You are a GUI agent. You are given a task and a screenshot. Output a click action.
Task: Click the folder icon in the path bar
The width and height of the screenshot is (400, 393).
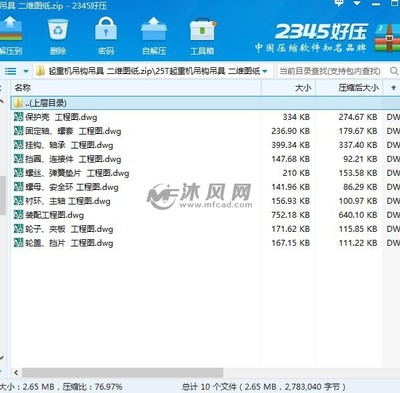pos(40,71)
